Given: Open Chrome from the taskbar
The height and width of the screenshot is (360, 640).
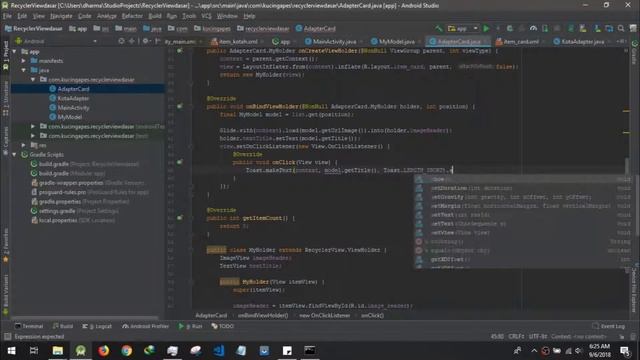Looking at the screenshot, I should pyautogui.click(x=127, y=351).
